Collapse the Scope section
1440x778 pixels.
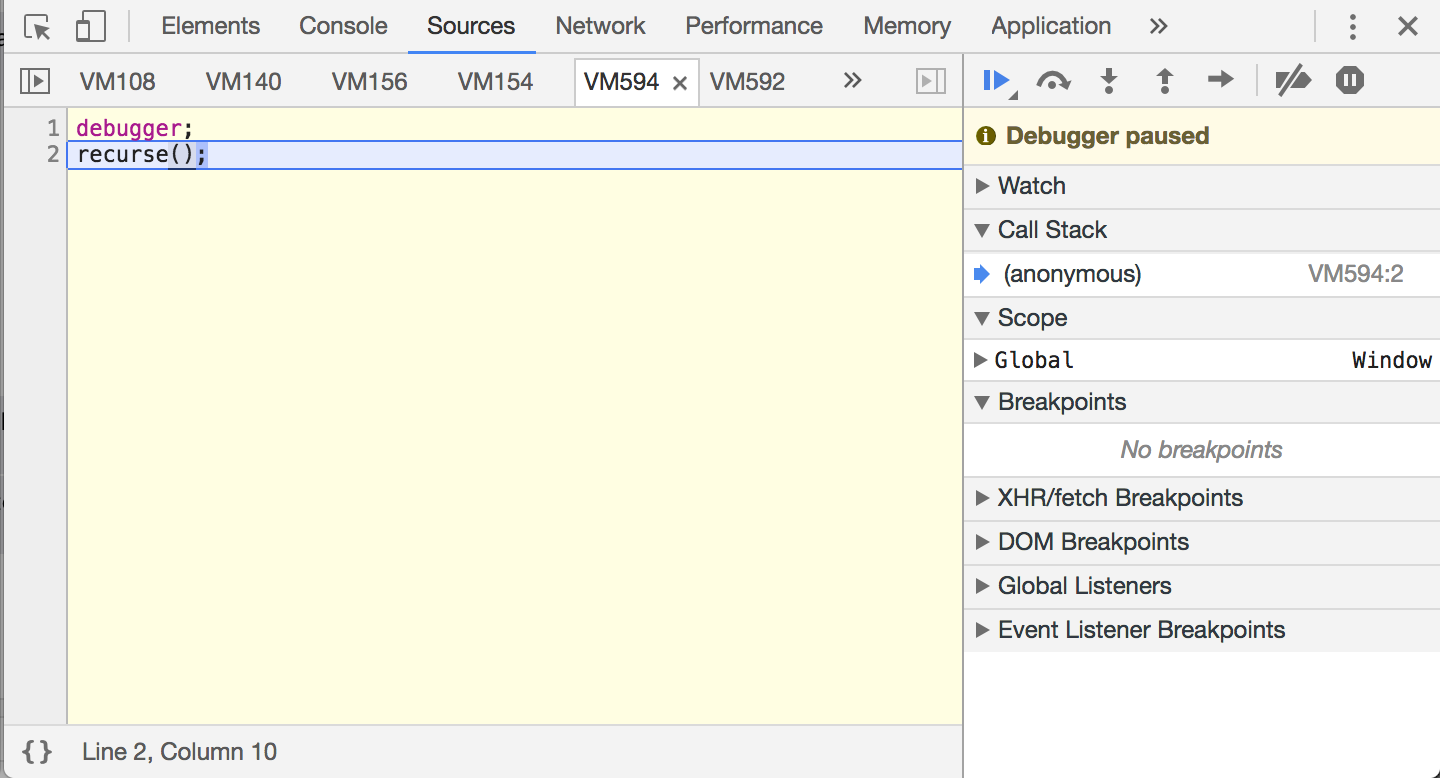pyautogui.click(x=1202, y=318)
